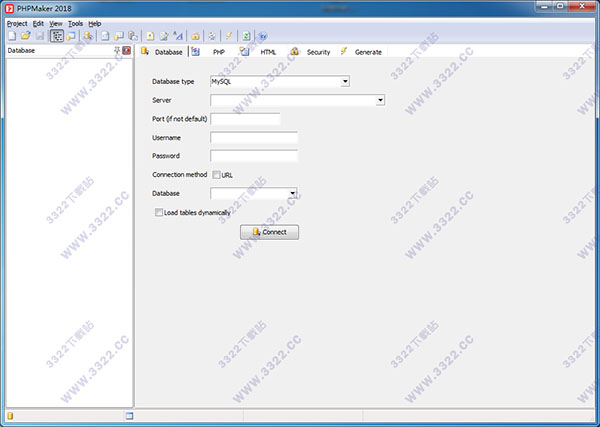Close the PHPMaker 2018 window
The height and width of the screenshot is (427, 600).
[582, 6]
